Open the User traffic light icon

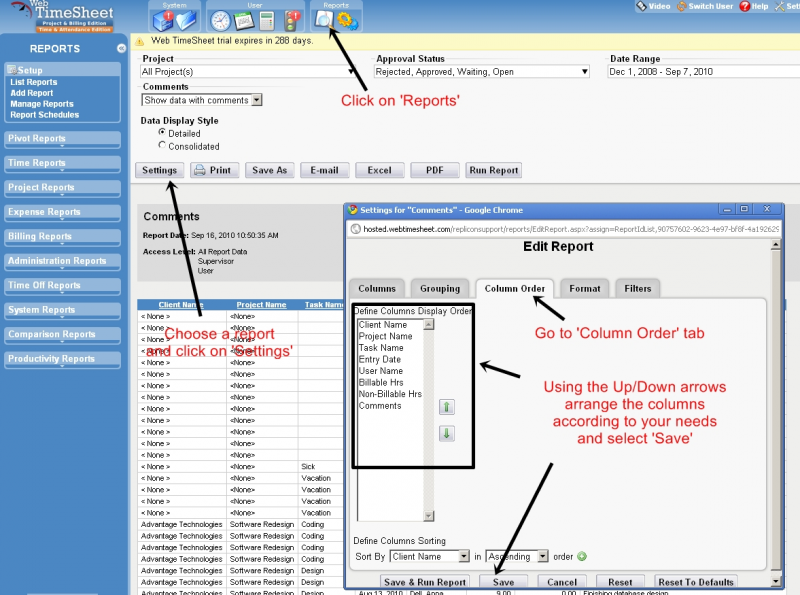click(x=292, y=21)
